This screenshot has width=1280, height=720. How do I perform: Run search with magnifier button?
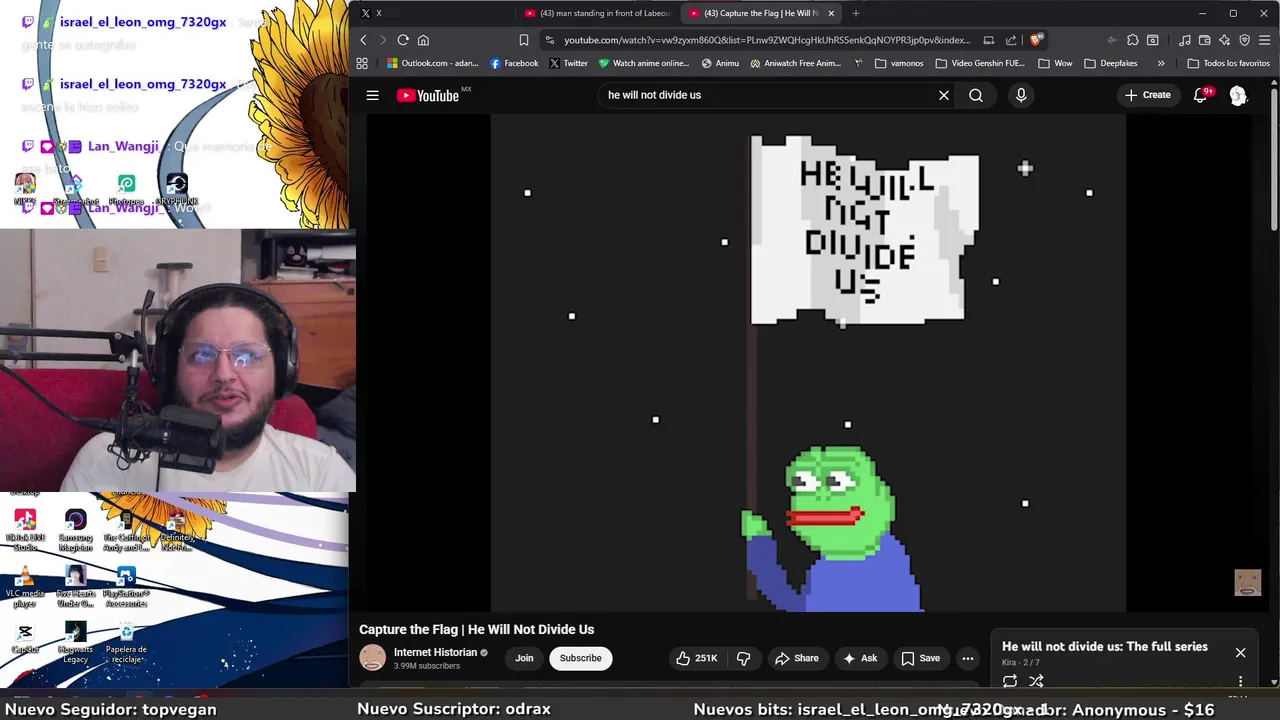point(976,95)
